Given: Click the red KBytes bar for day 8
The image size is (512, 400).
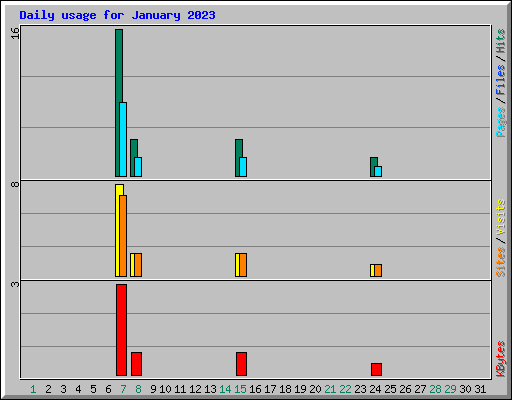Looking at the screenshot, I should pos(136,364).
